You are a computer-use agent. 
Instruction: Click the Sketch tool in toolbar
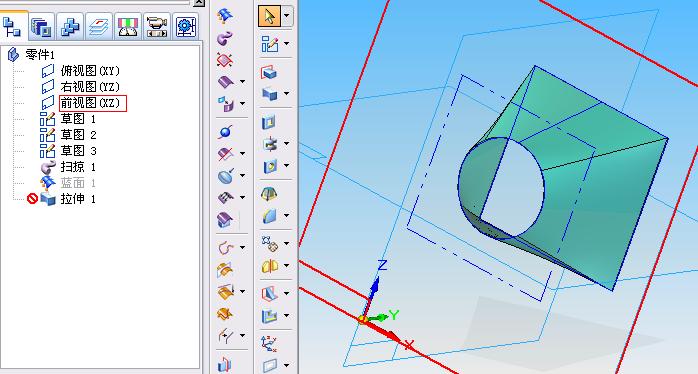click(270, 44)
